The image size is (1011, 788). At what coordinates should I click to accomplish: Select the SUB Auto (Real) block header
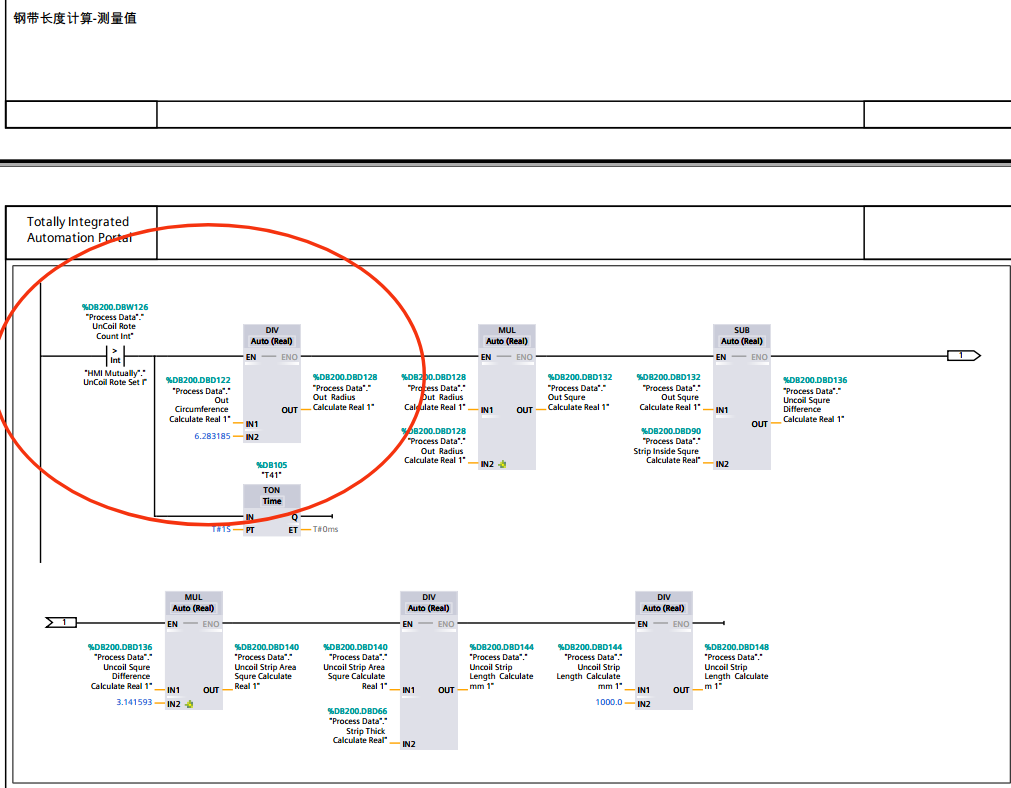pos(741,336)
